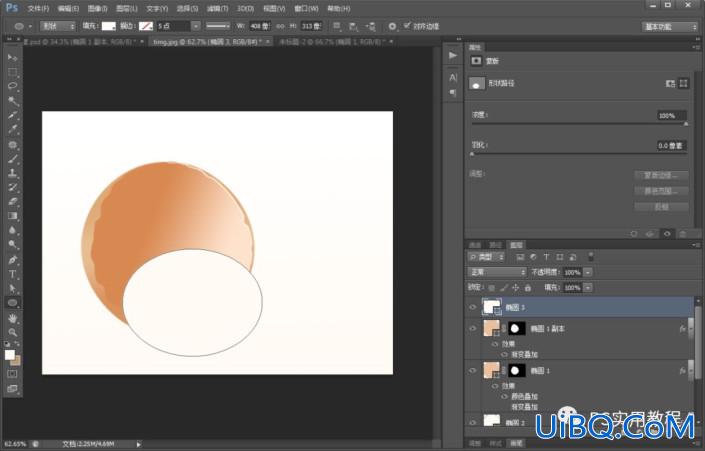Open the workspace switcher dropdown

tap(669, 27)
